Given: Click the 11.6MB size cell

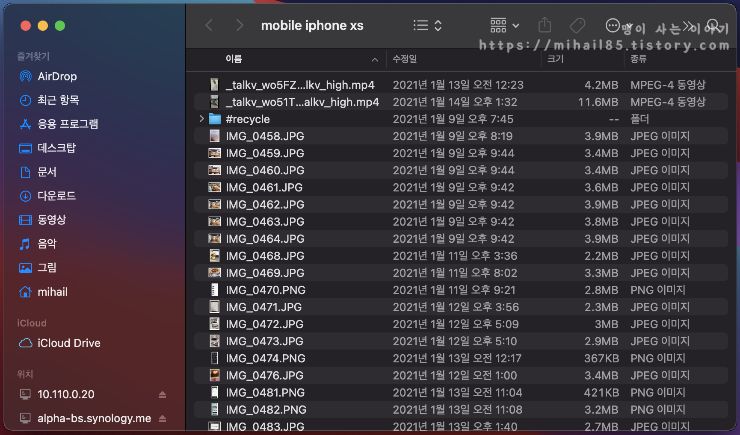Looking at the screenshot, I should point(598,102).
